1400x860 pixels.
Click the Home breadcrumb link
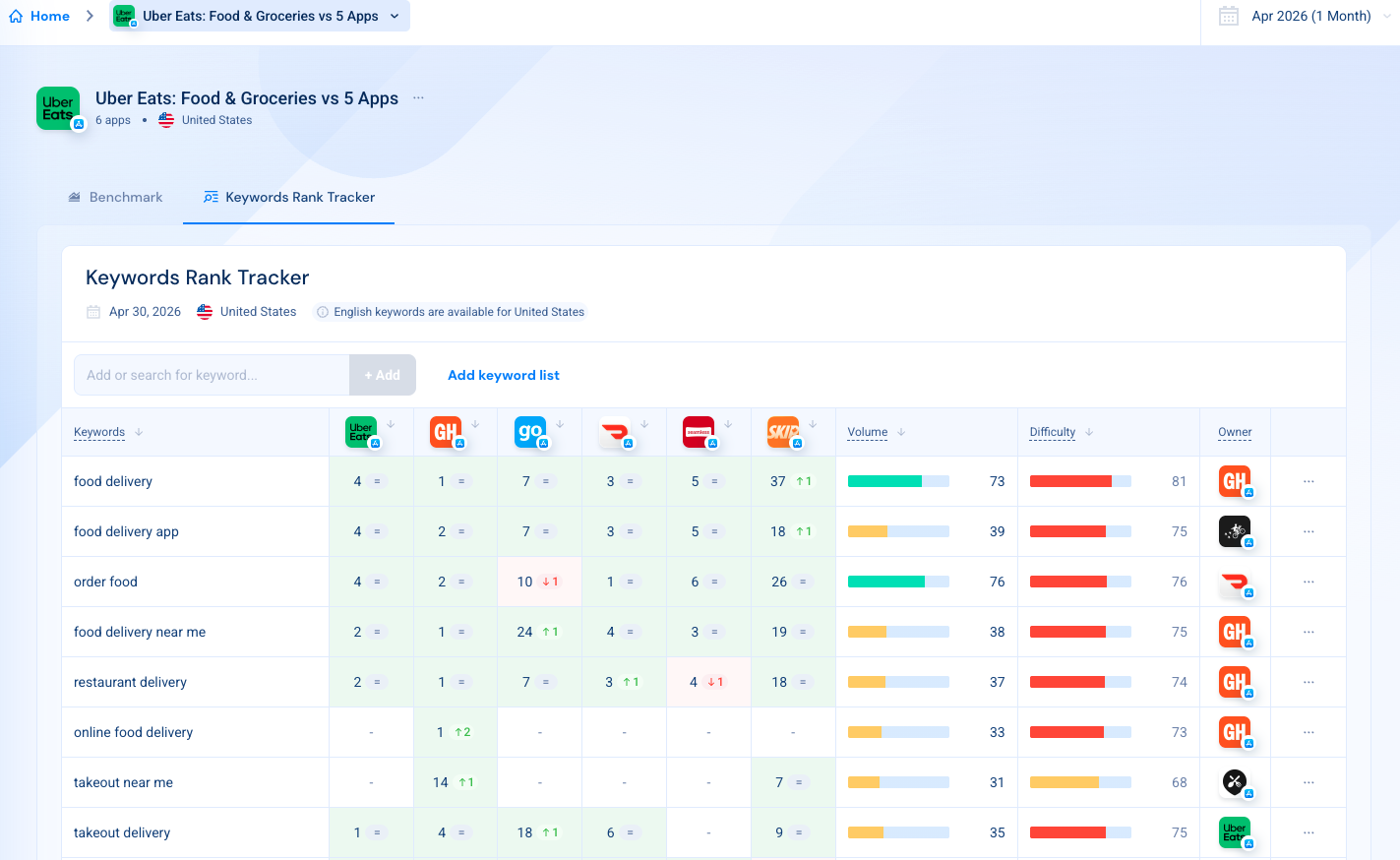50,16
